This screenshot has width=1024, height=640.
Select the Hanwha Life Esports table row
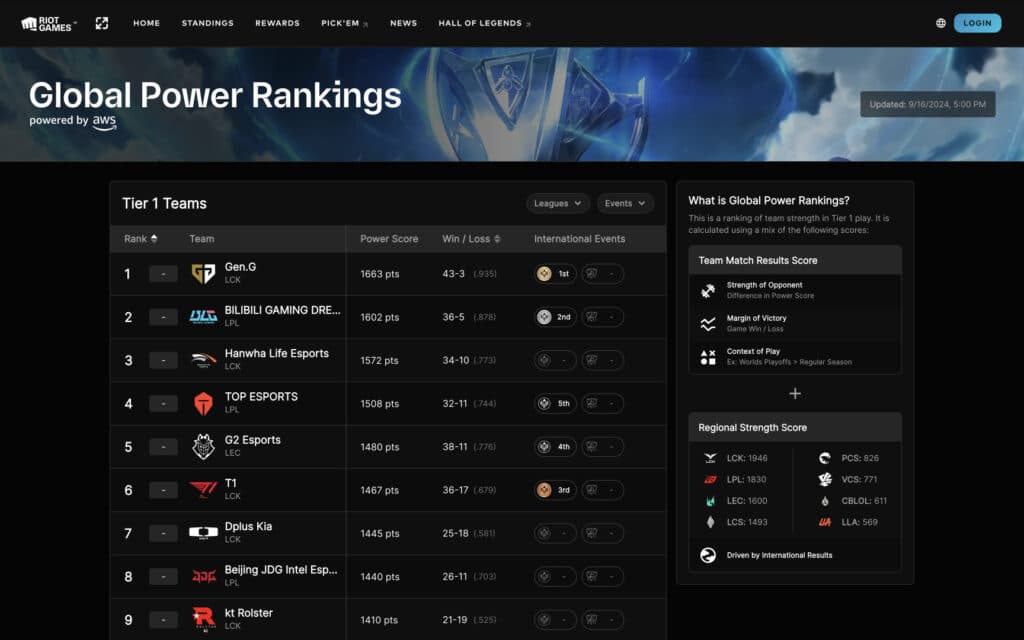[x=388, y=360]
